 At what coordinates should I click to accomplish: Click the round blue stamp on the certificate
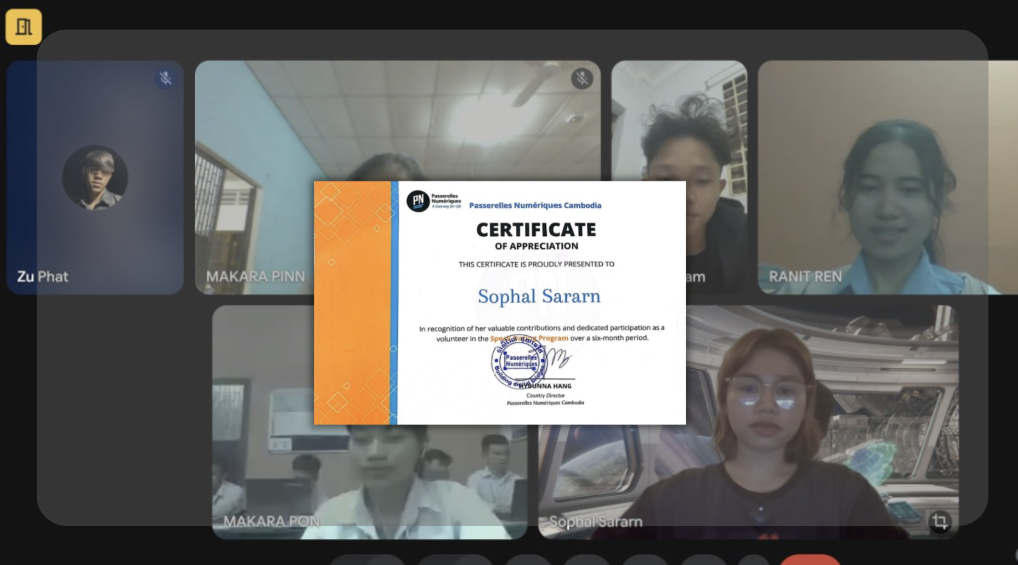[519, 362]
